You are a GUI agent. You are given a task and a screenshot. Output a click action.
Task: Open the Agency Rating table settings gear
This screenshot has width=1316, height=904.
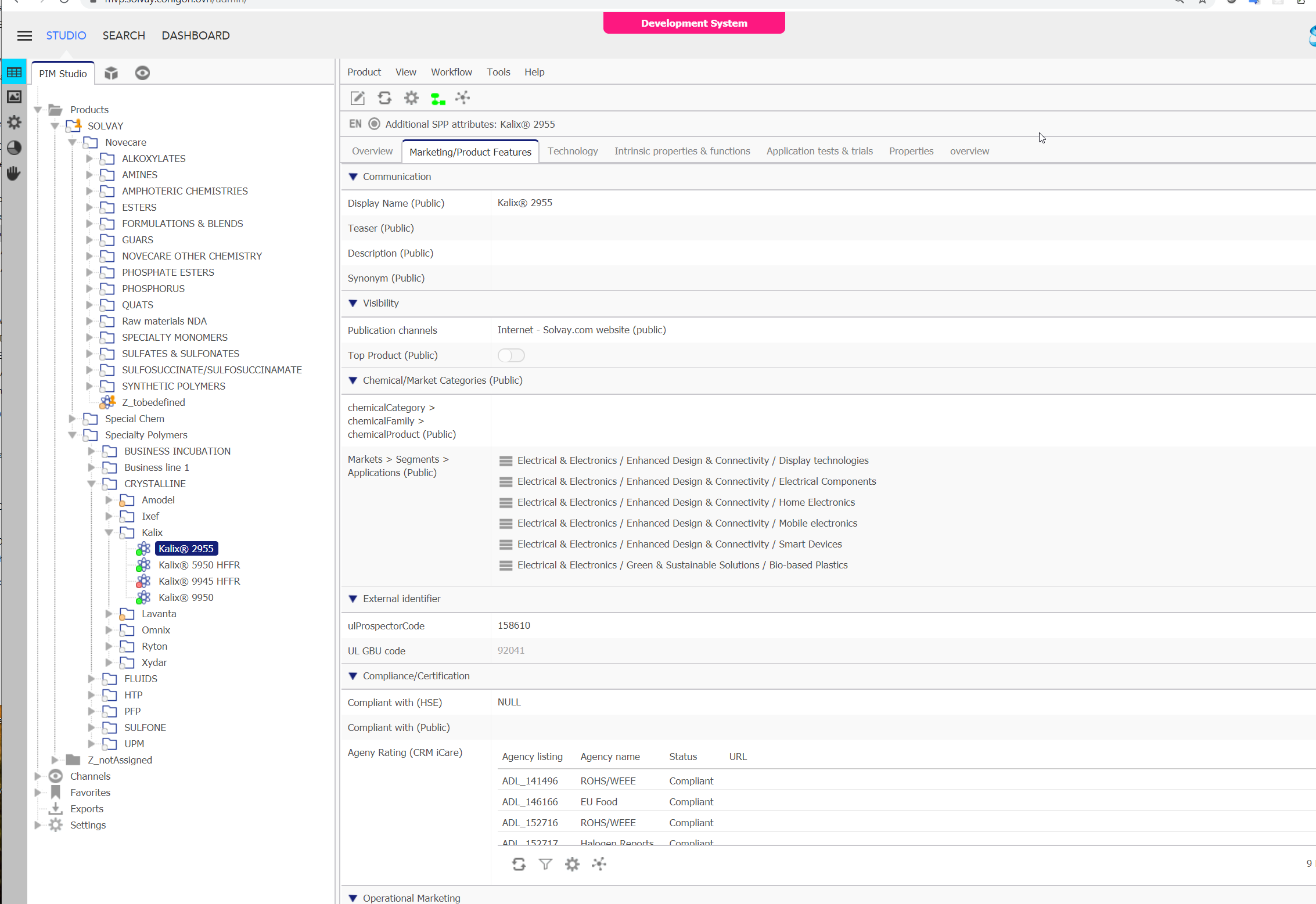tap(572, 865)
